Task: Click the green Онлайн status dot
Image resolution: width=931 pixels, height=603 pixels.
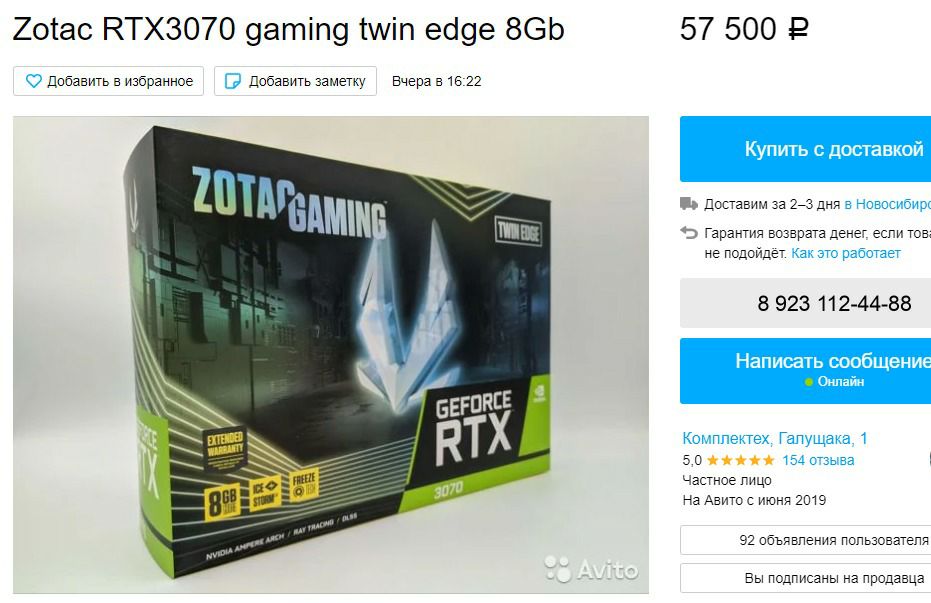Action: click(x=808, y=382)
